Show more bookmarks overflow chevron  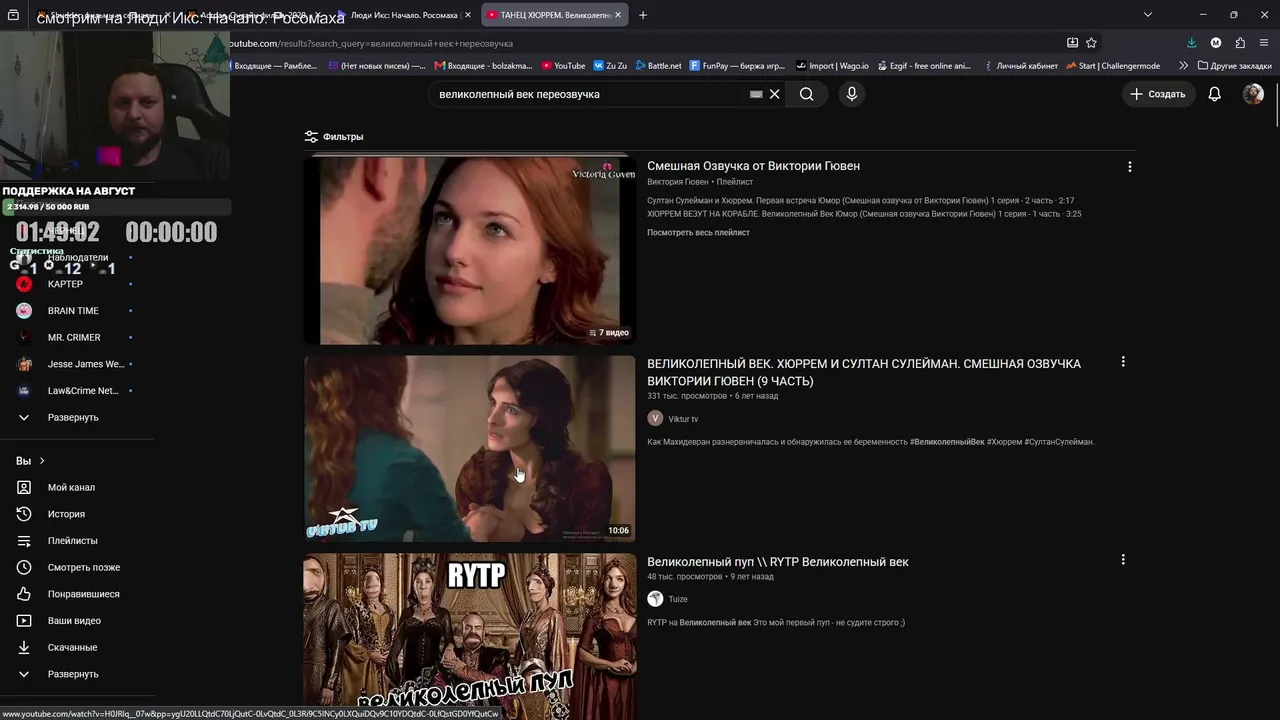click(1184, 66)
